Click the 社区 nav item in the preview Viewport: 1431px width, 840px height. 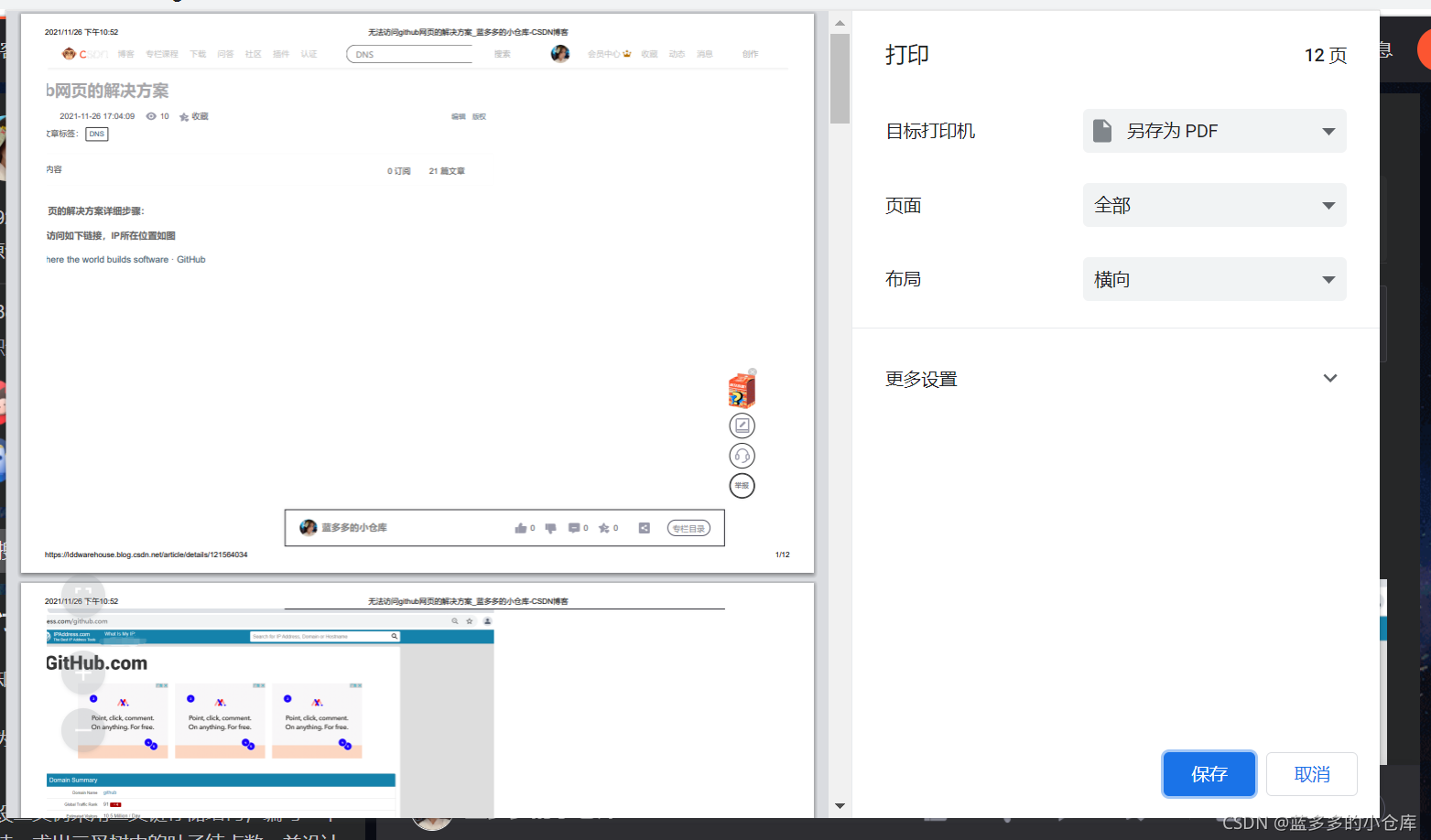tap(254, 54)
